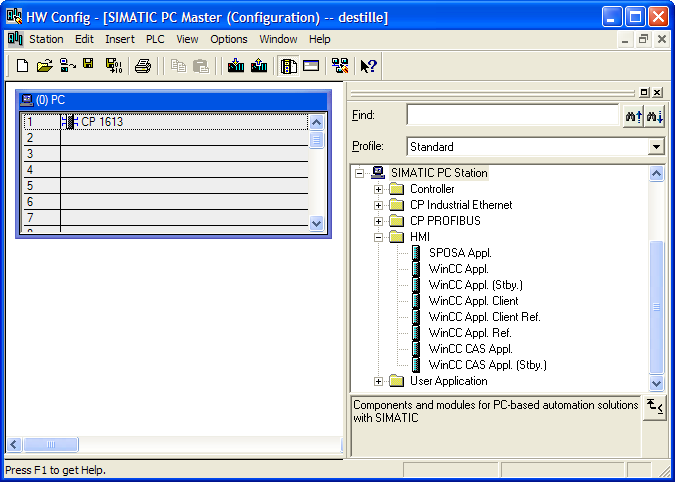Click the Controller folder icon
Viewport: 675px width, 482px height.
coord(396,189)
